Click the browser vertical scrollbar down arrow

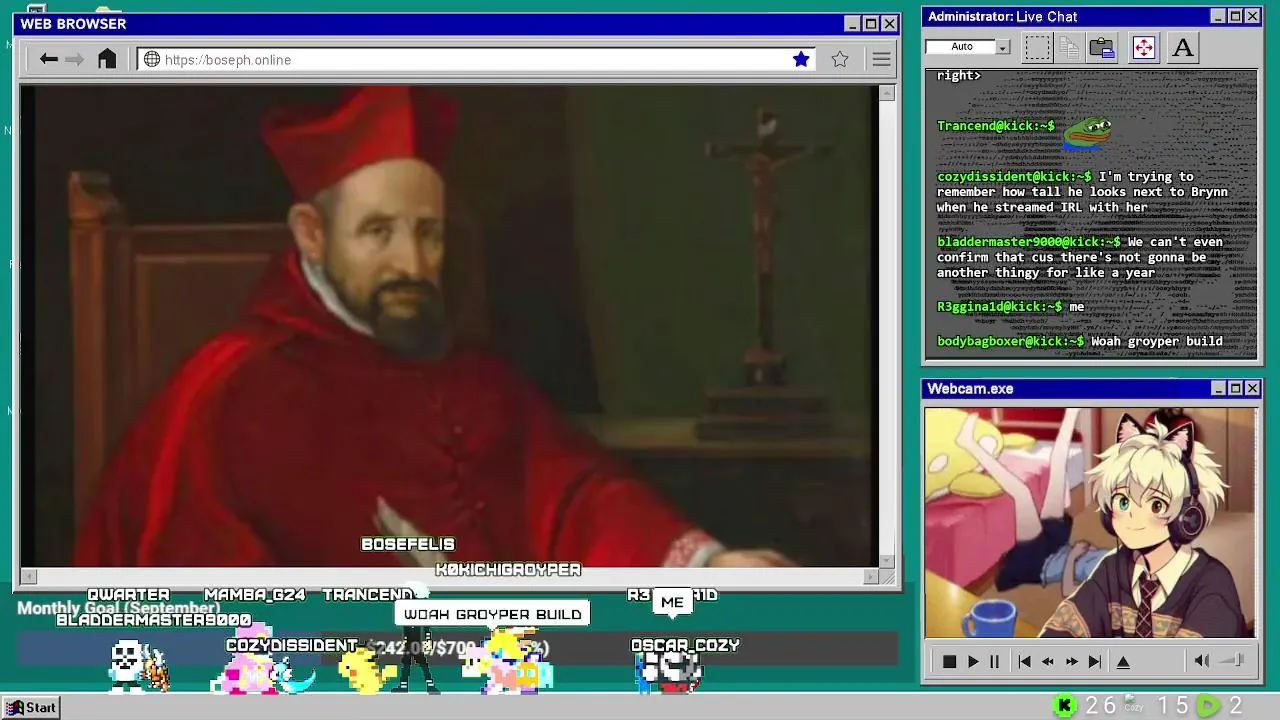point(887,561)
